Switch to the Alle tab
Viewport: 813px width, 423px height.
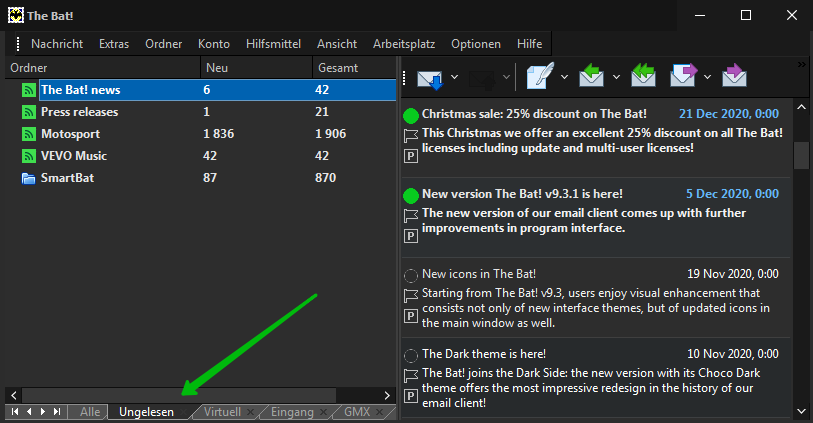pyautogui.click(x=90, y=412)
